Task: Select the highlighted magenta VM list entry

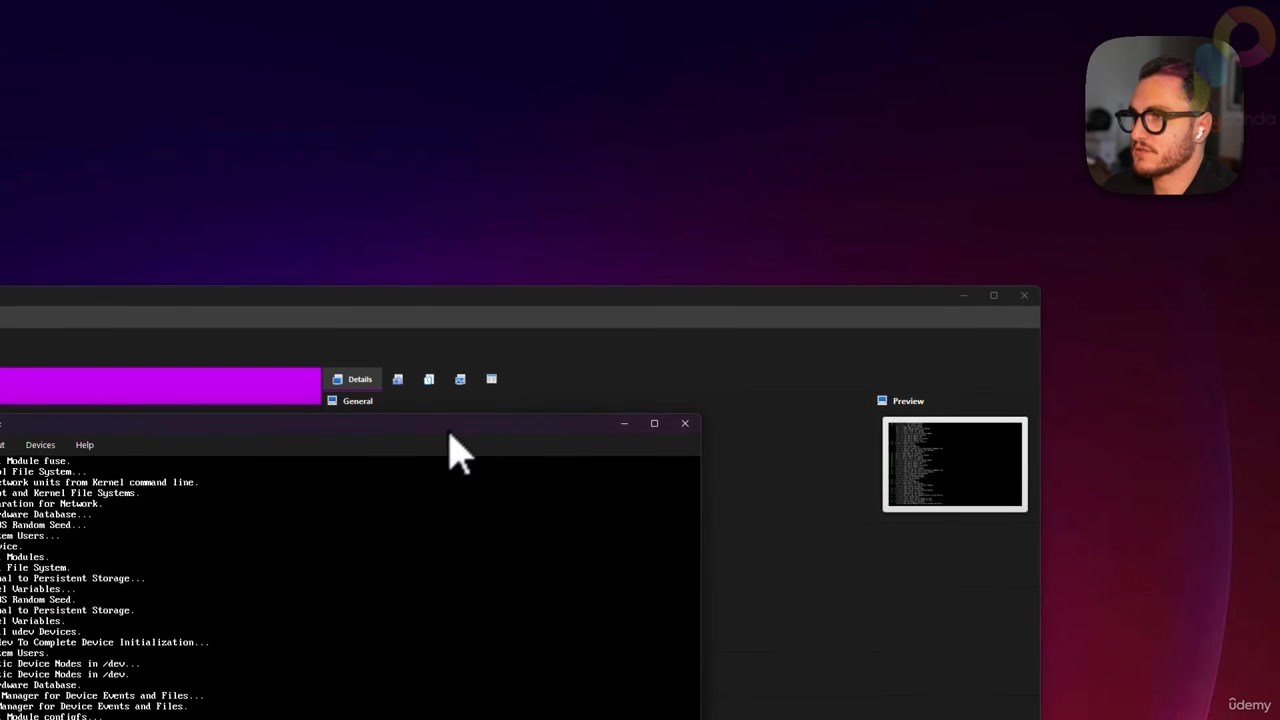Action: (x=160, y=386)
